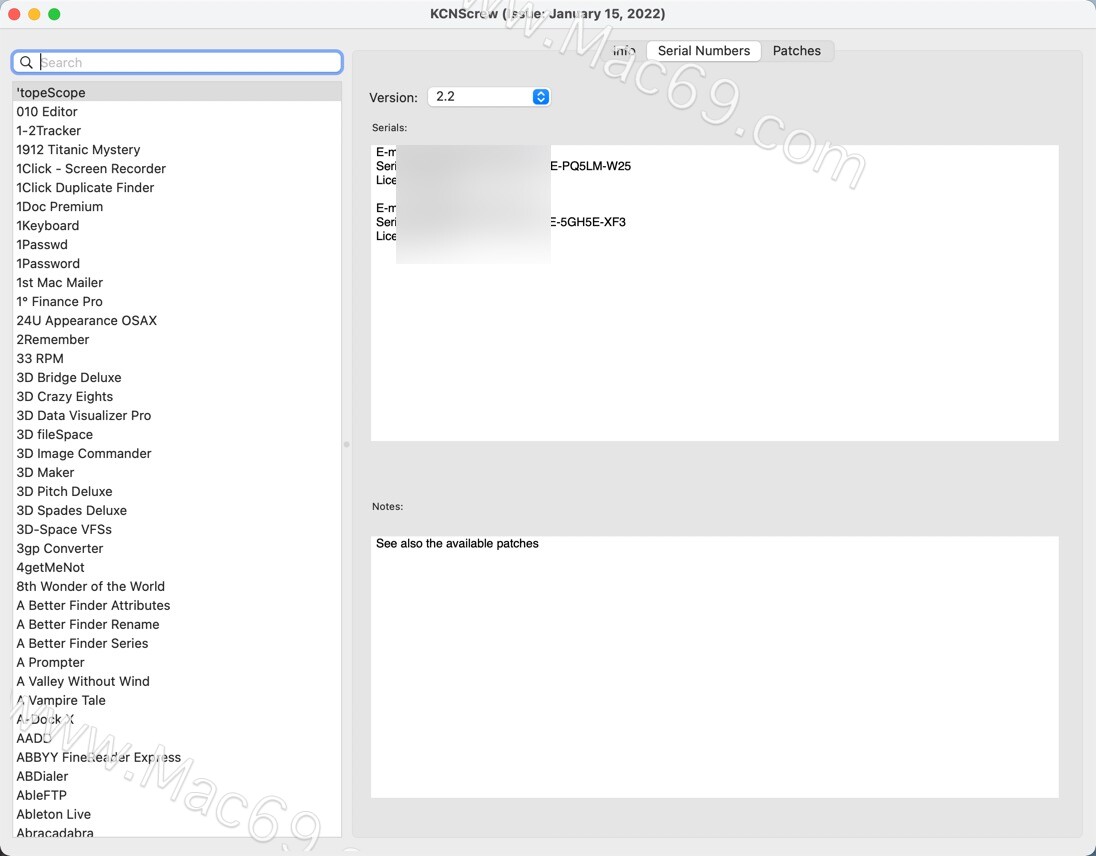Select the Serial Numbers tab

(x=703, y=51)
